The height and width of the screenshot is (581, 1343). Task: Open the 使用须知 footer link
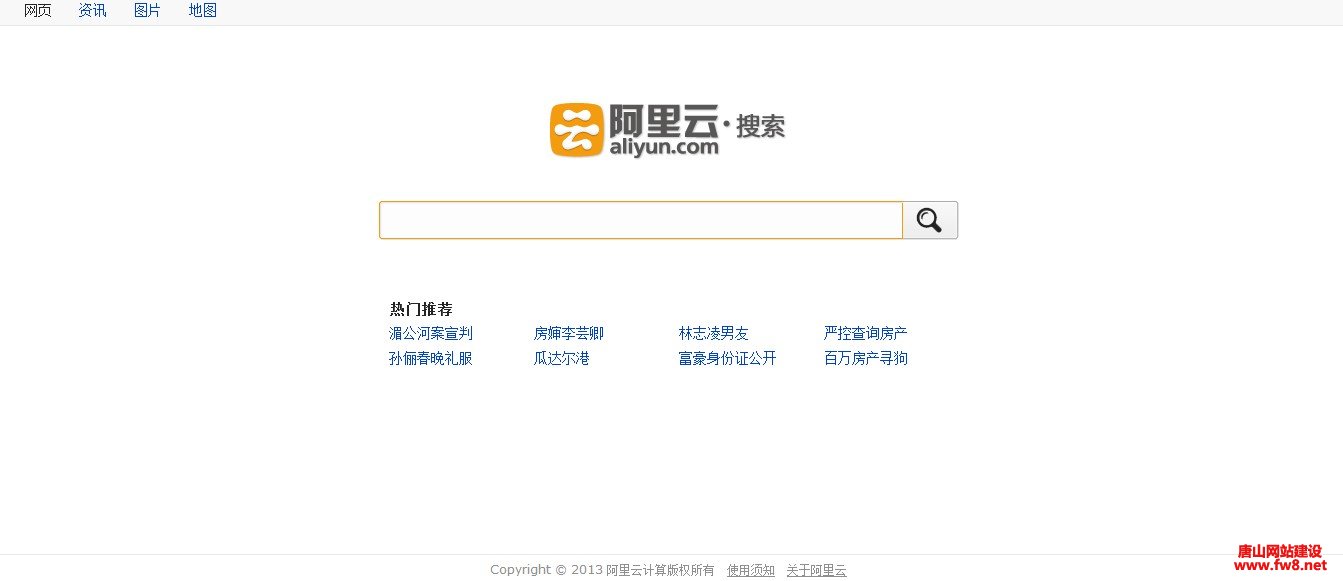tap(751, 570)
